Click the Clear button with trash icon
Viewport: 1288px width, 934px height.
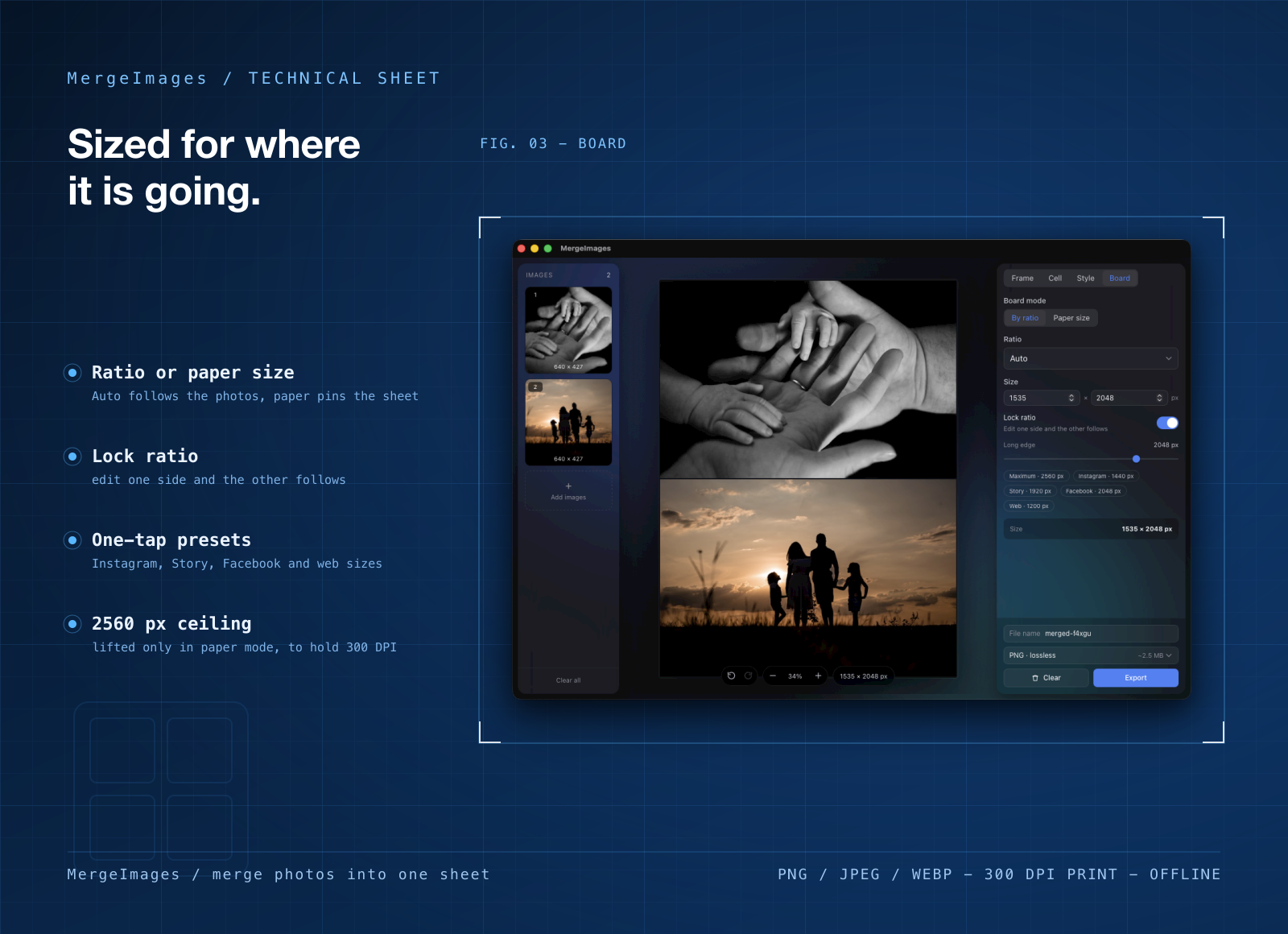pos(1046,678)
